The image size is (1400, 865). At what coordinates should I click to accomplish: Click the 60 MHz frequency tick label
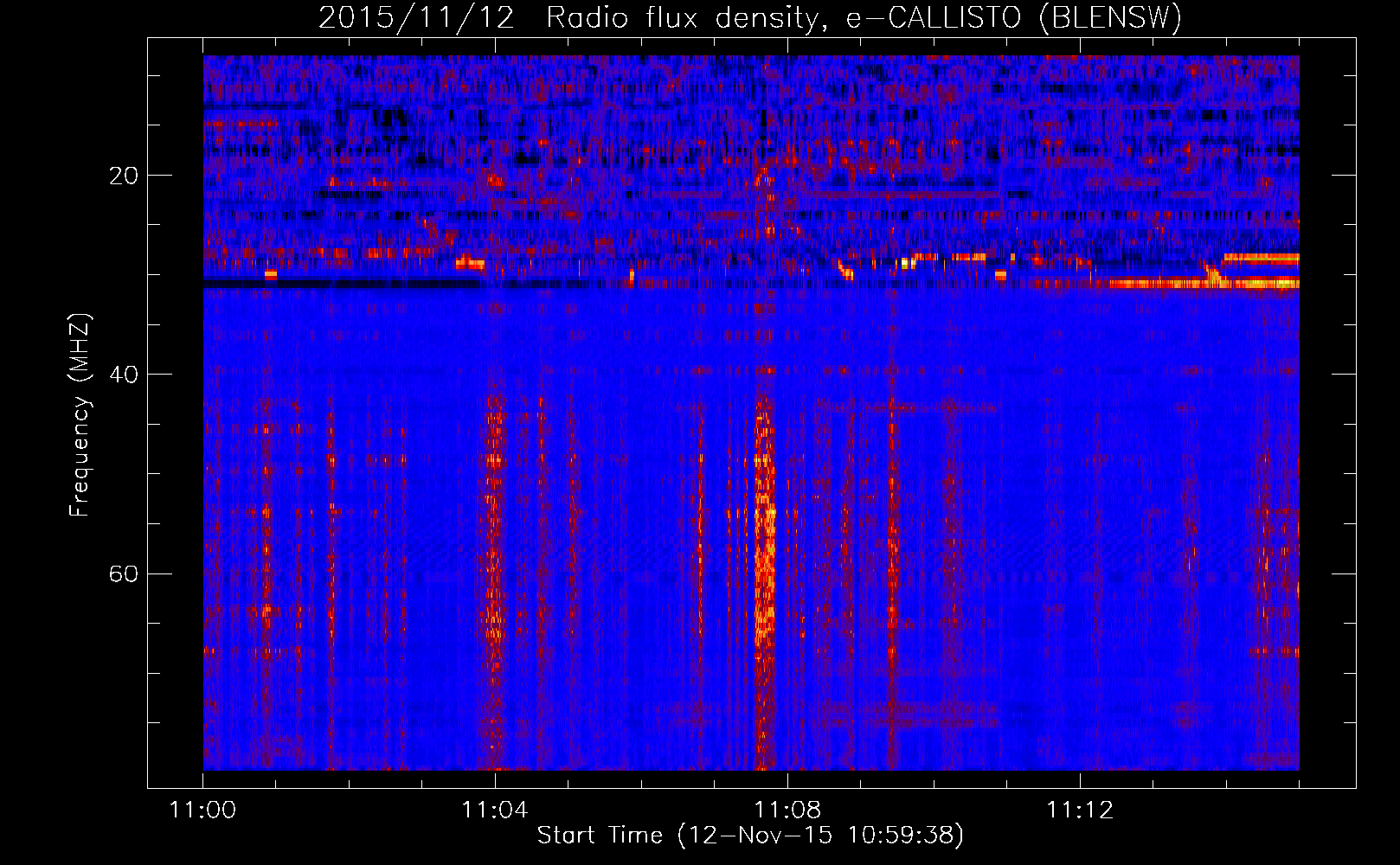pyautogui.click(x=124, y=573)
